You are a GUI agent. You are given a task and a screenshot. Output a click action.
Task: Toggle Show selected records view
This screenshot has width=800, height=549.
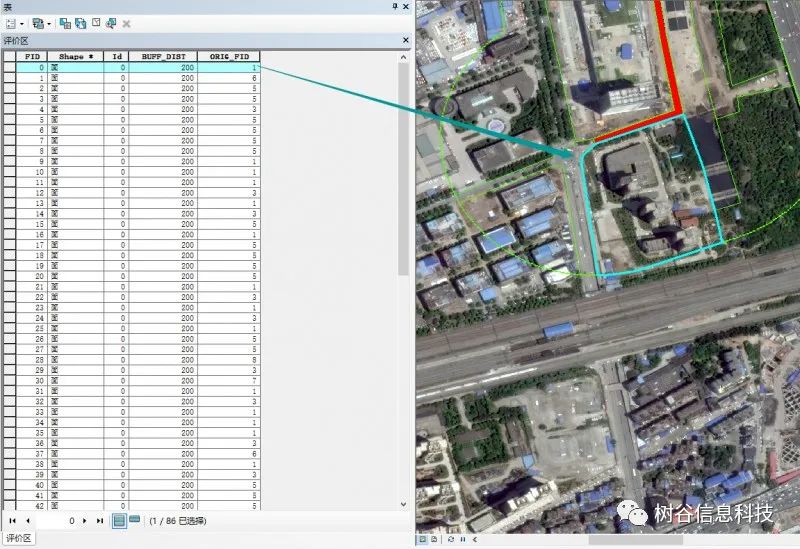[134, 520]
